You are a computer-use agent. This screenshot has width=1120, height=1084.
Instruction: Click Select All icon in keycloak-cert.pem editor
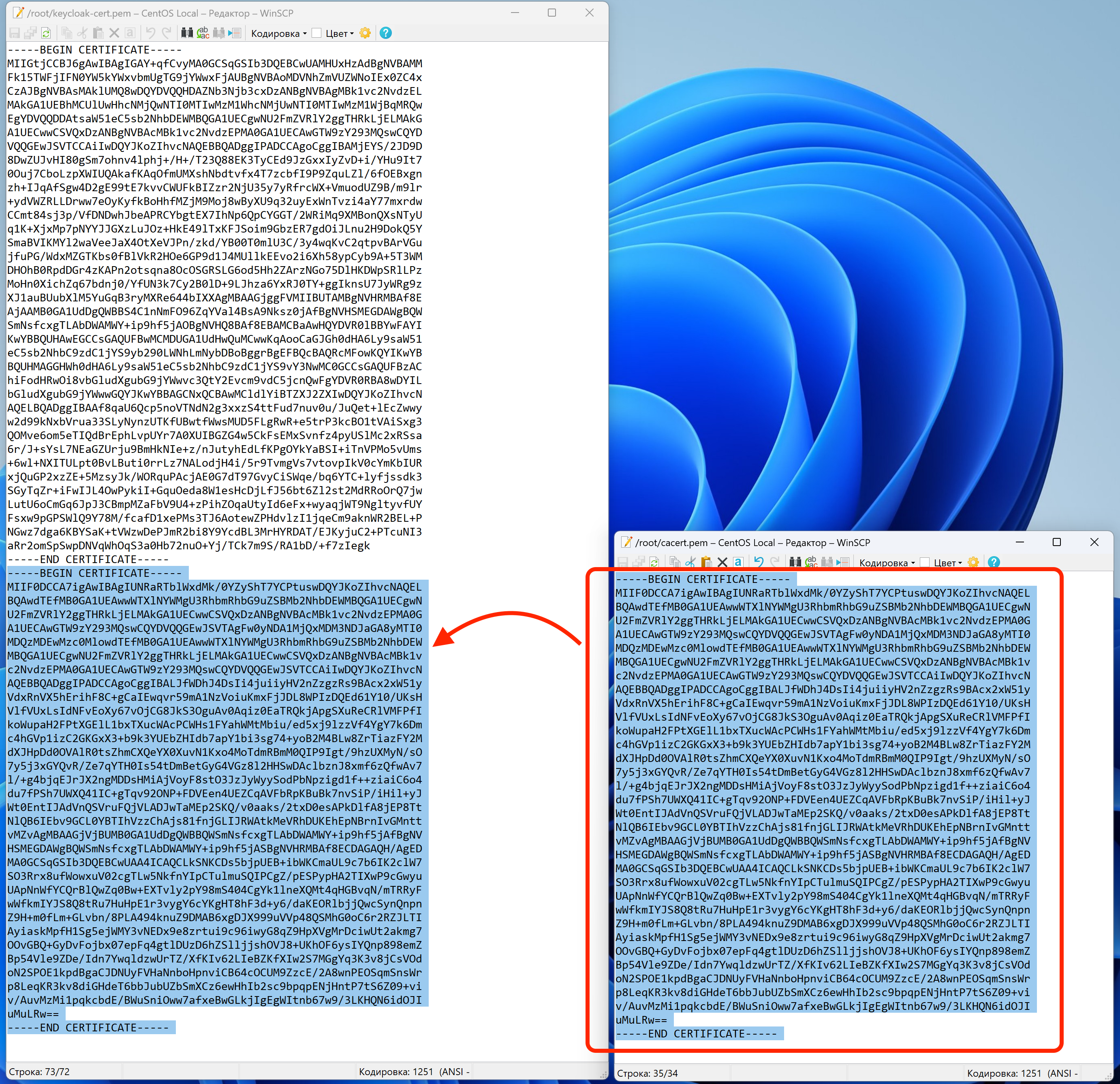click(130, 33)
